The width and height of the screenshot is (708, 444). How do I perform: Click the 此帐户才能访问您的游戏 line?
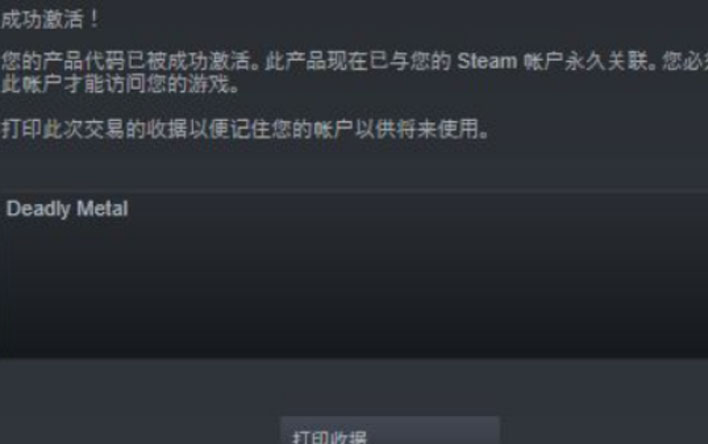click(120, 84)
